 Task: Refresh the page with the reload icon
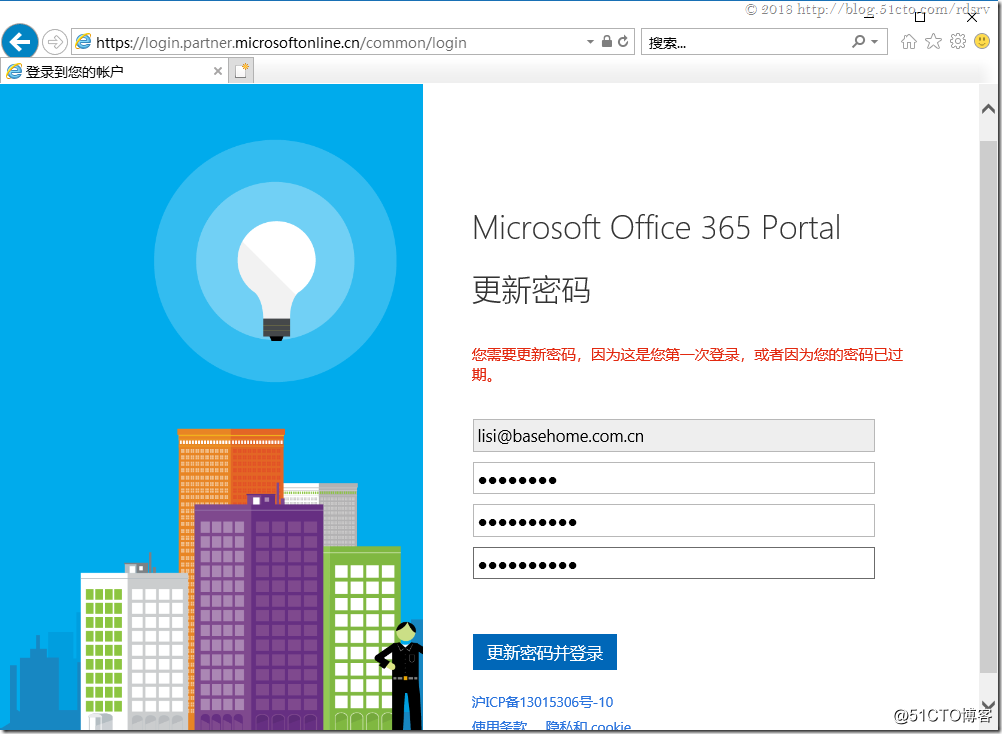point(623,42)
